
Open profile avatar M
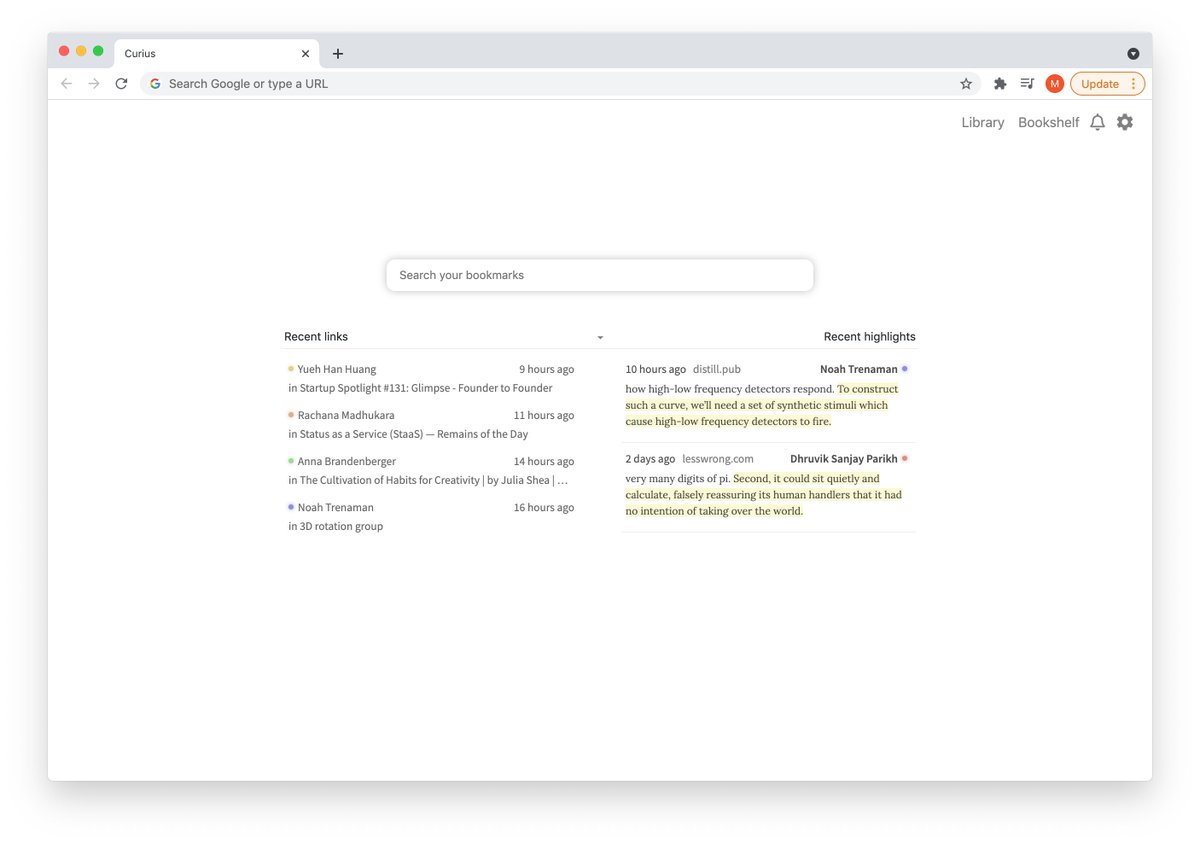point(1054,84)
